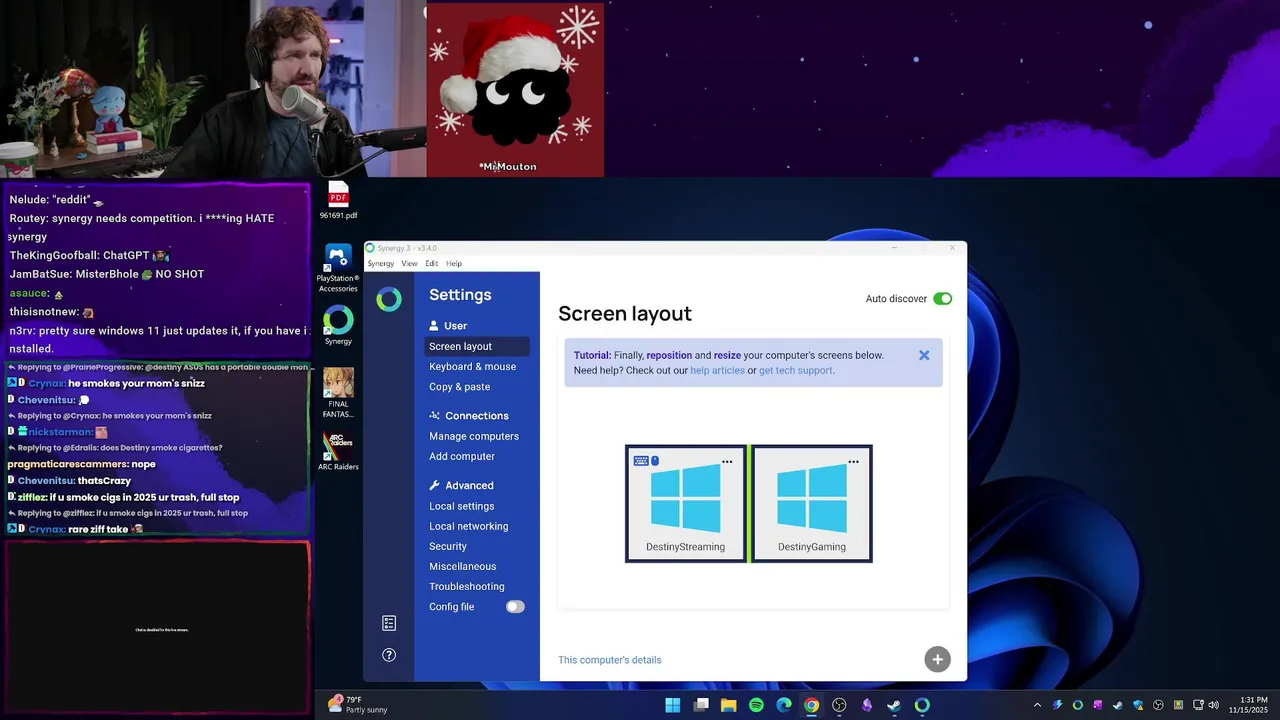The image size is (1280, 720).
Task: Select the DestinyStreaming screen tile
Action: tap(686, 503)
